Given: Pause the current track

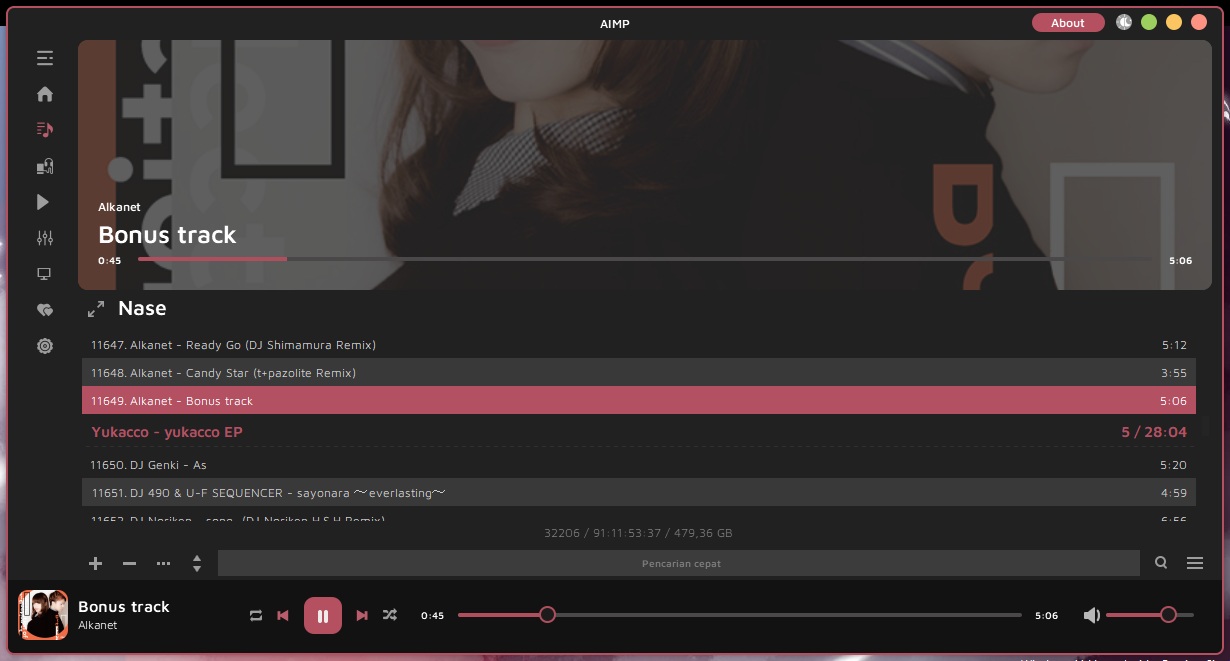Looking at the screenshot, I should click(x=323, y=615).
